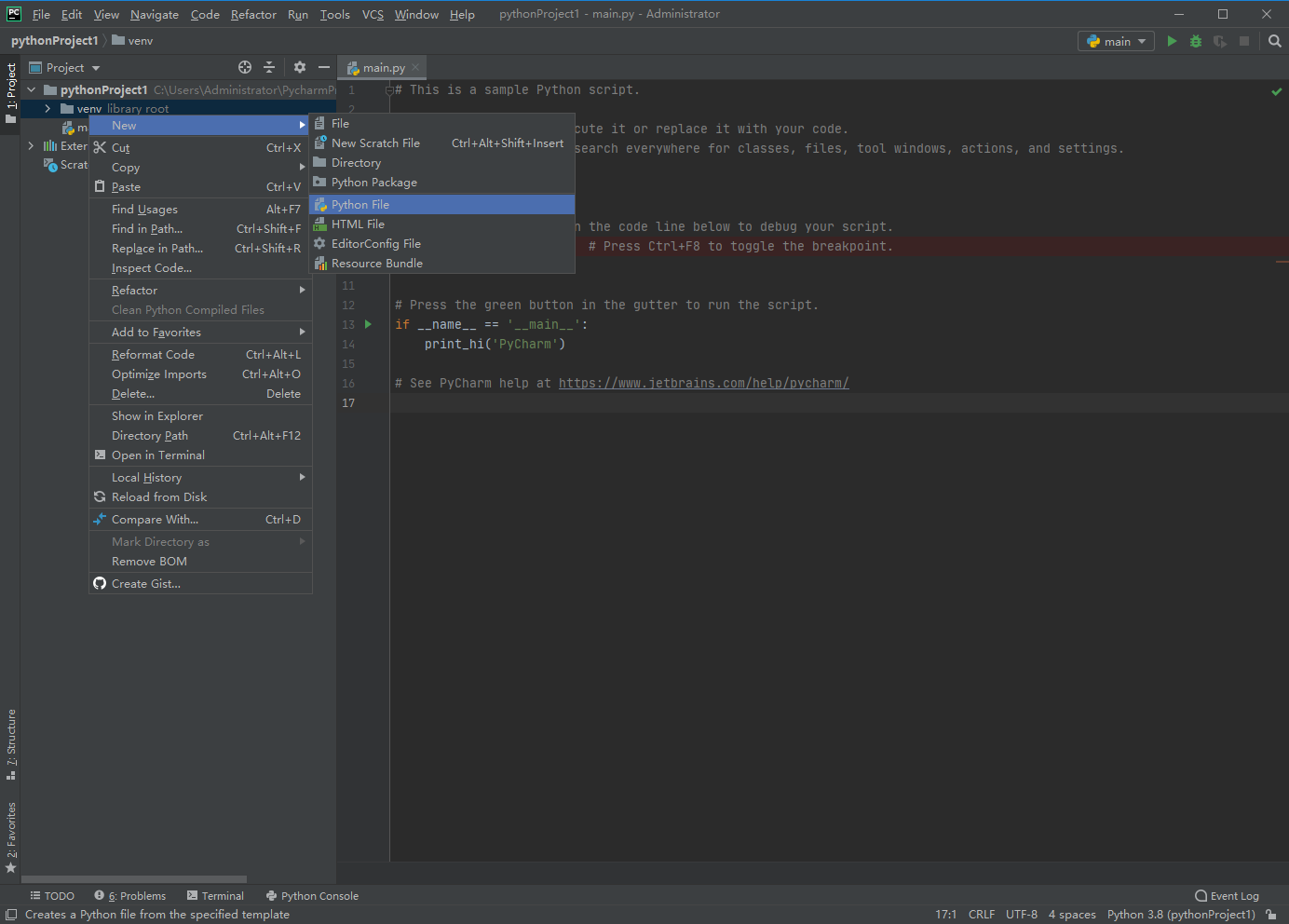Toggle the read-only lock in the status bar
The image size is (1289, 924).
point(1272,915)
